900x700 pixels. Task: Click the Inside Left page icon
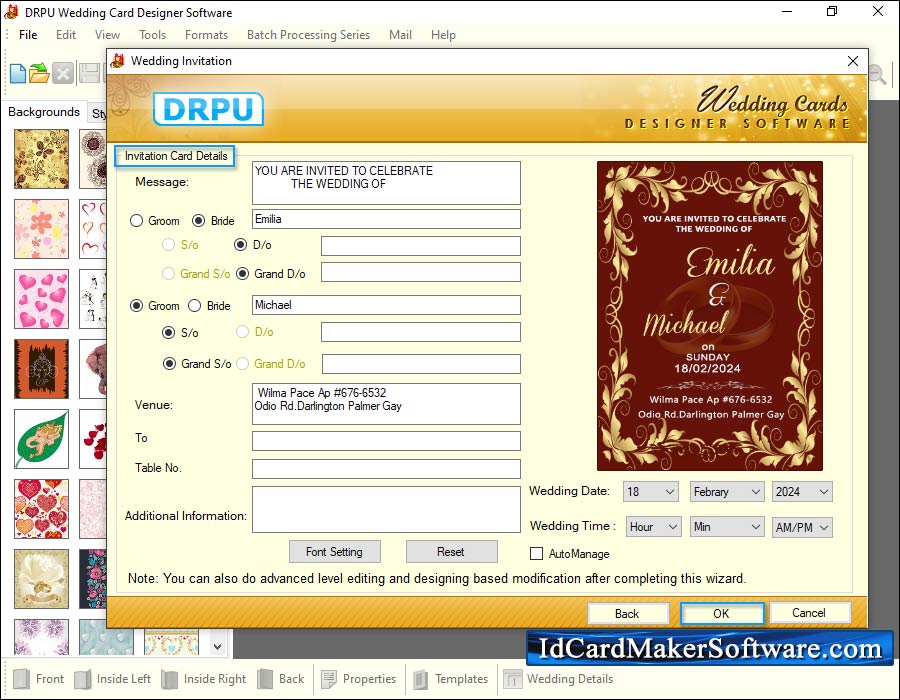click(x=83, y=679)
